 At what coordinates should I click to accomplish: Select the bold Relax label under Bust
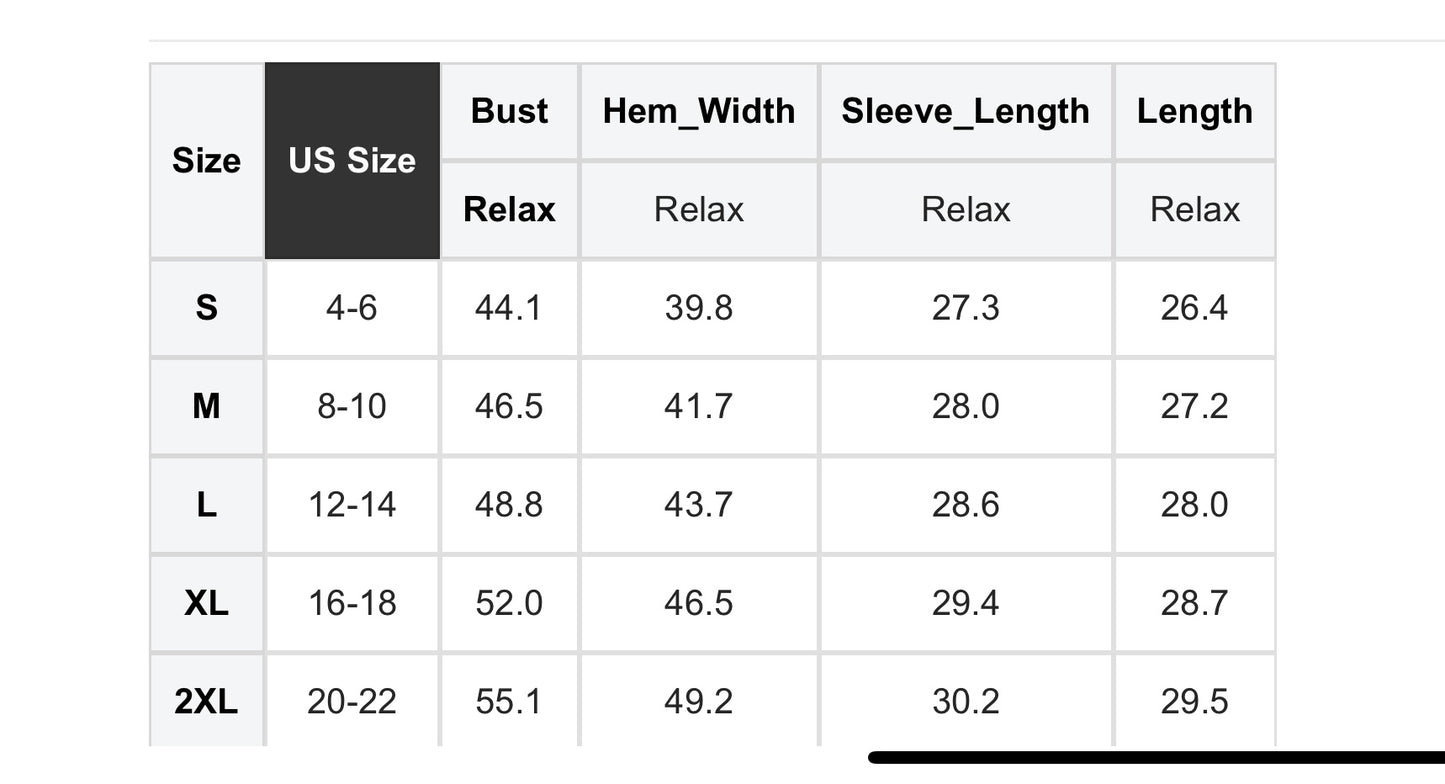click(x=509, y=210)
